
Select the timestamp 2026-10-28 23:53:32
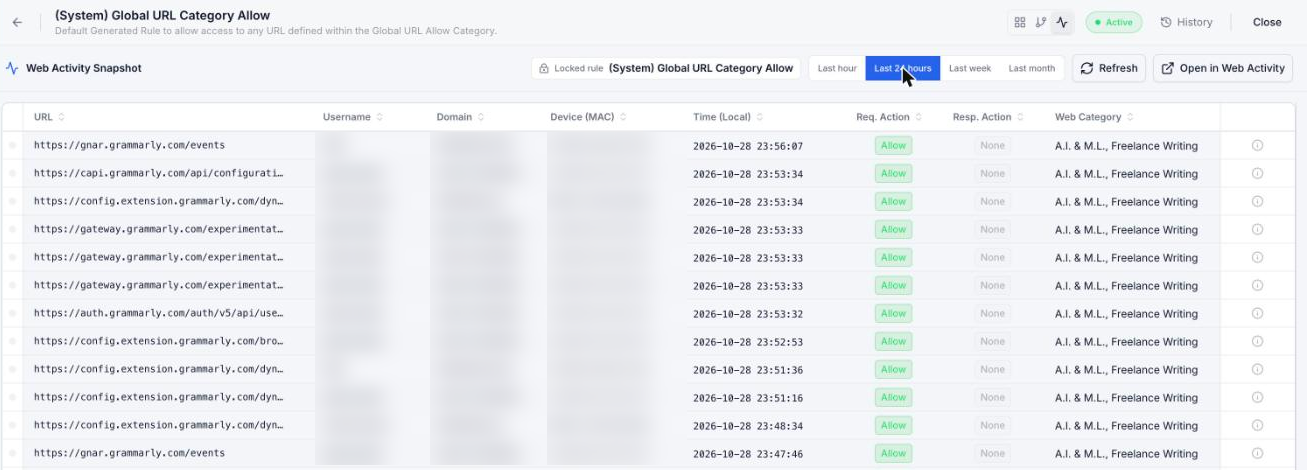point(748,314)
